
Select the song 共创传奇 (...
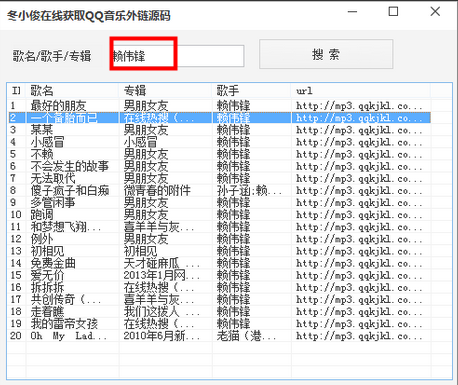click(66, 299)
